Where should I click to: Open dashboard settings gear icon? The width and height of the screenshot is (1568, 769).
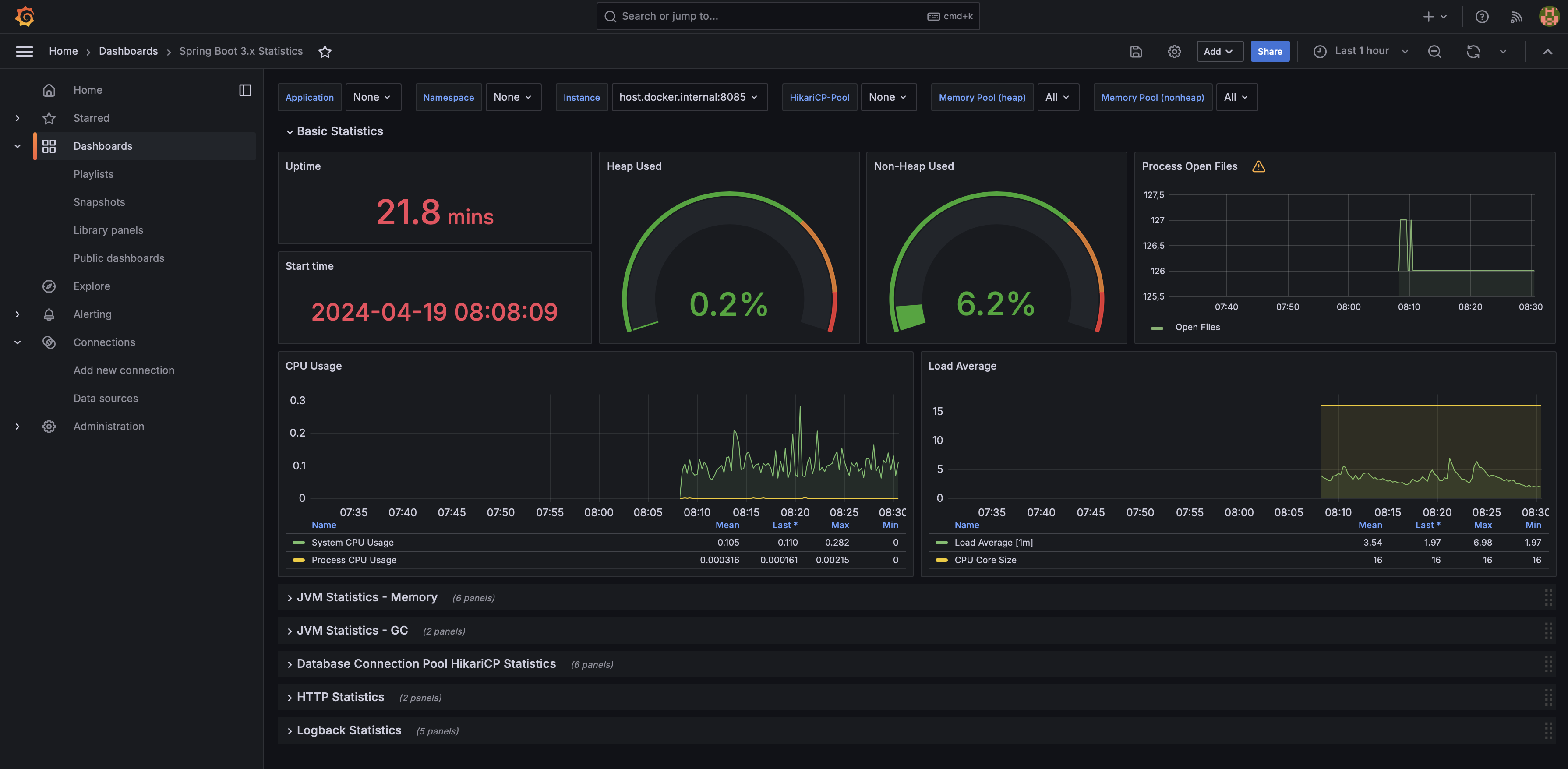pos(1174,52)
